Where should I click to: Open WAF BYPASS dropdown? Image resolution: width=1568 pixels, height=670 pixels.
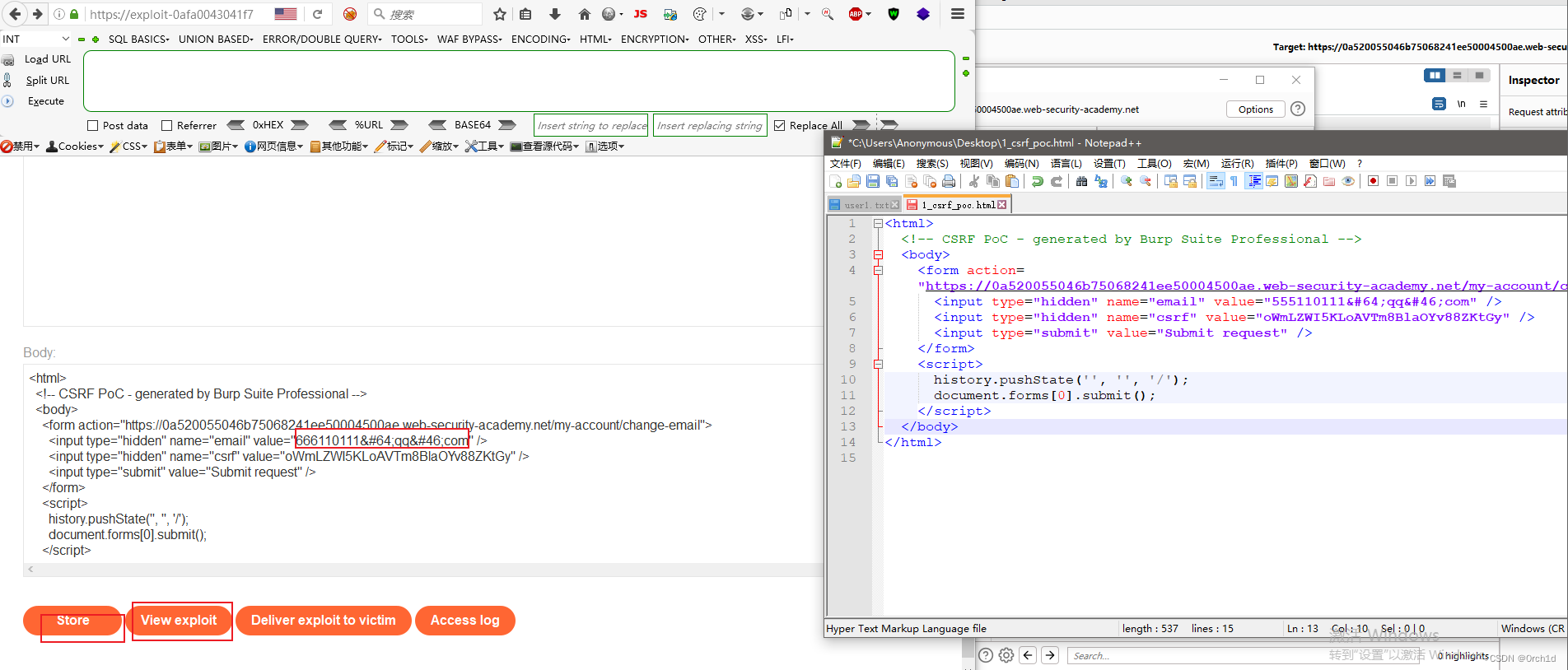(x=469, y=39)
